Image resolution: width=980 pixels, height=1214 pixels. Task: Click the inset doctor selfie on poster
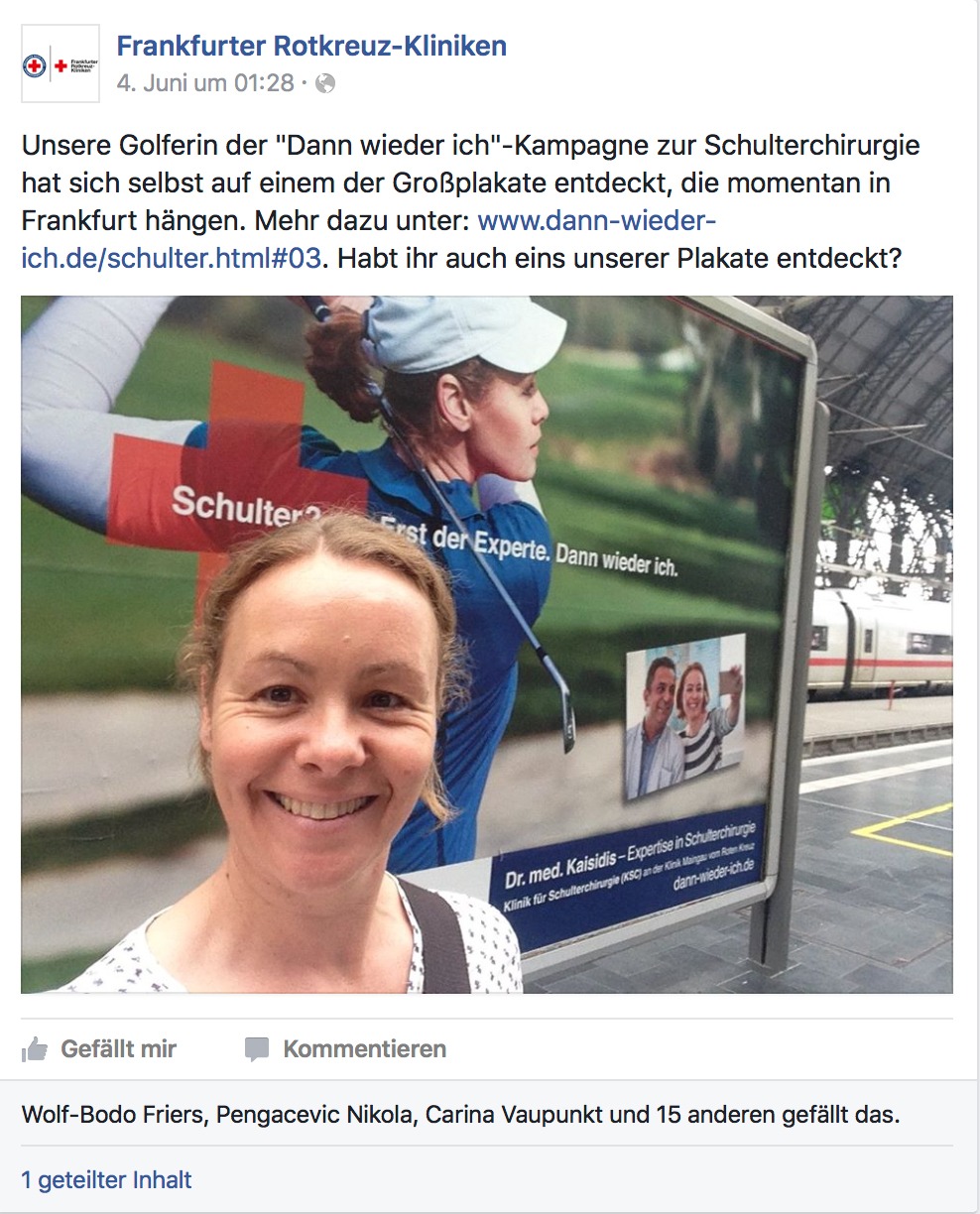point(684,714)
